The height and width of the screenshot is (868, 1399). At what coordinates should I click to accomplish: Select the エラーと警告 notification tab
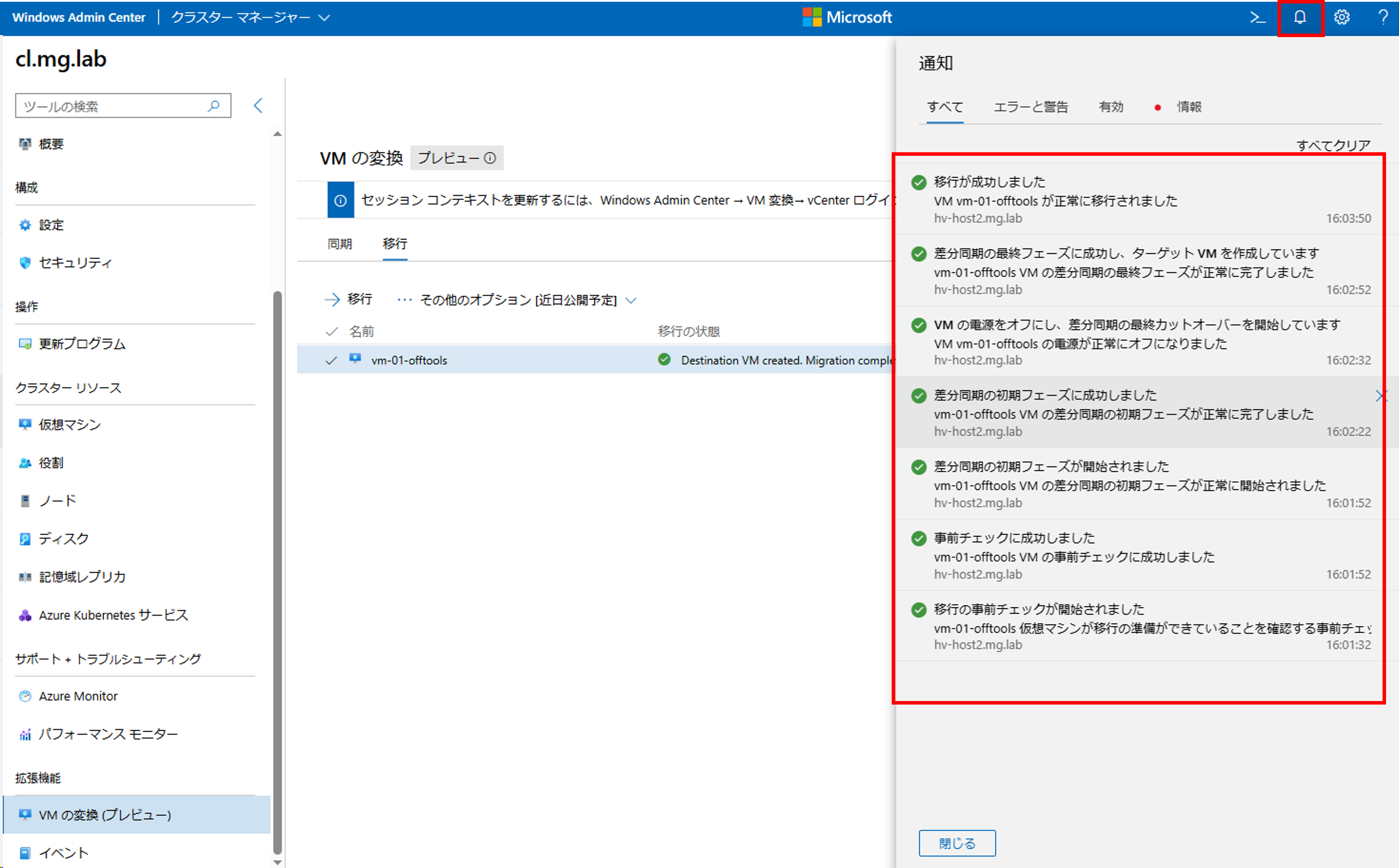1030,107
